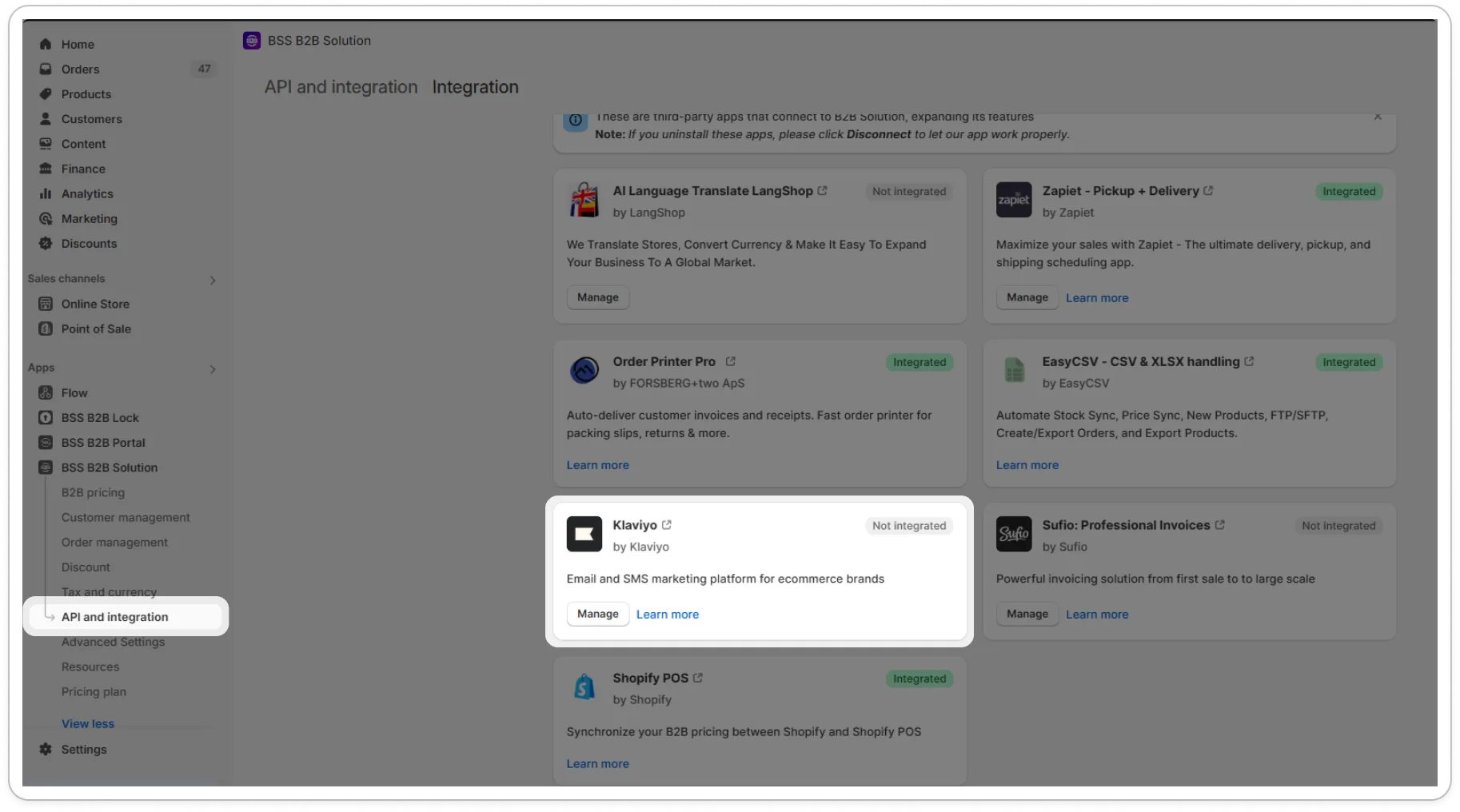This screenshot has height=812, width=1460.
Task: Click Learn more on Order Printer Pro card
Action: tap(598, 465)
